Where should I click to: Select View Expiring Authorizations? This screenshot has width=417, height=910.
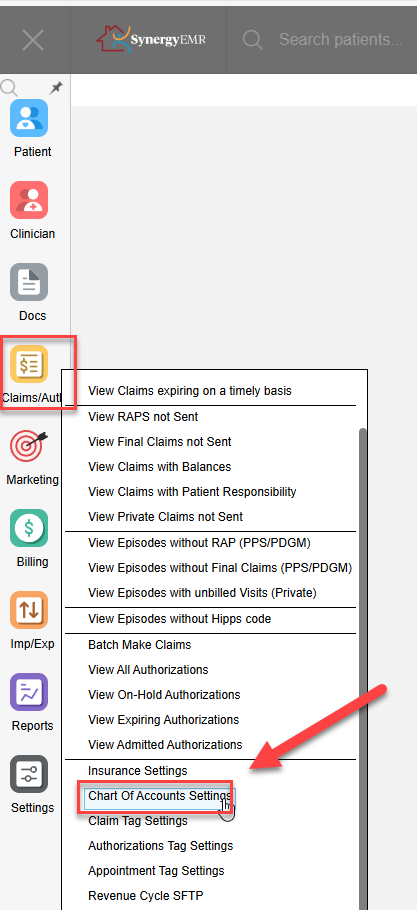(x=164, y=720)
